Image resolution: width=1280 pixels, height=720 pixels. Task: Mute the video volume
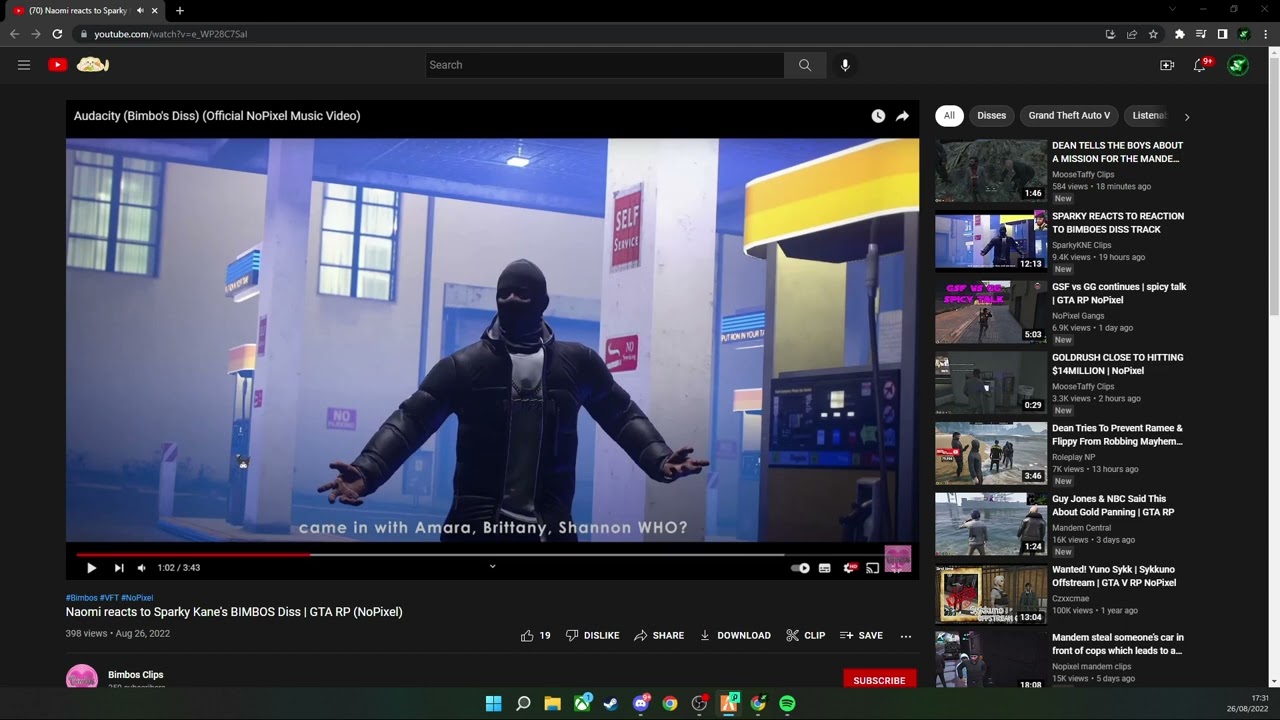pos(142,568)
